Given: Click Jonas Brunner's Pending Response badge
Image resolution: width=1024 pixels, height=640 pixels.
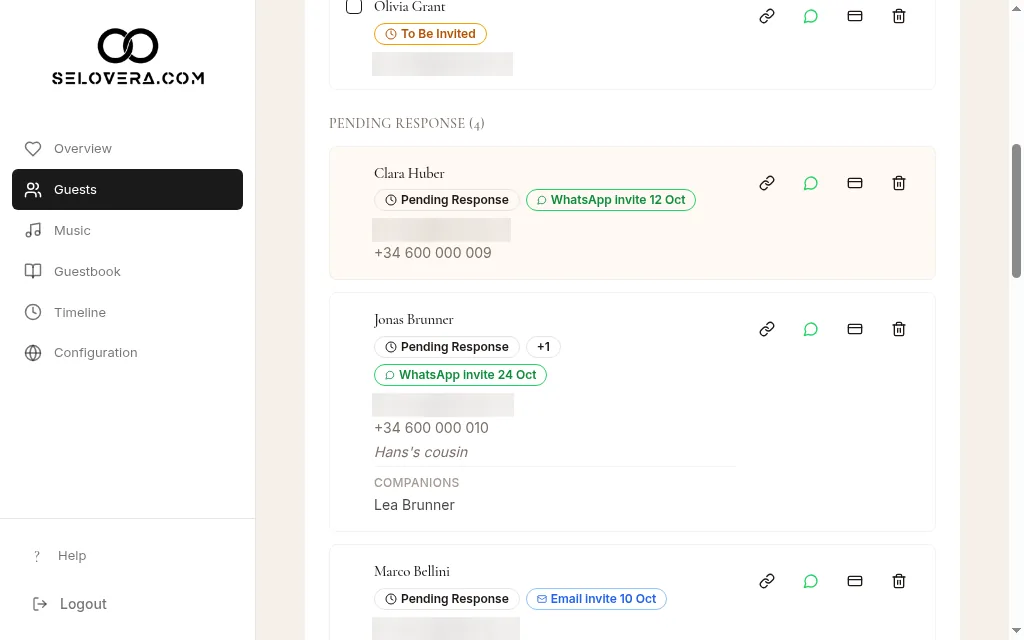Looking at the screenshot, I should tap(447, 347).
